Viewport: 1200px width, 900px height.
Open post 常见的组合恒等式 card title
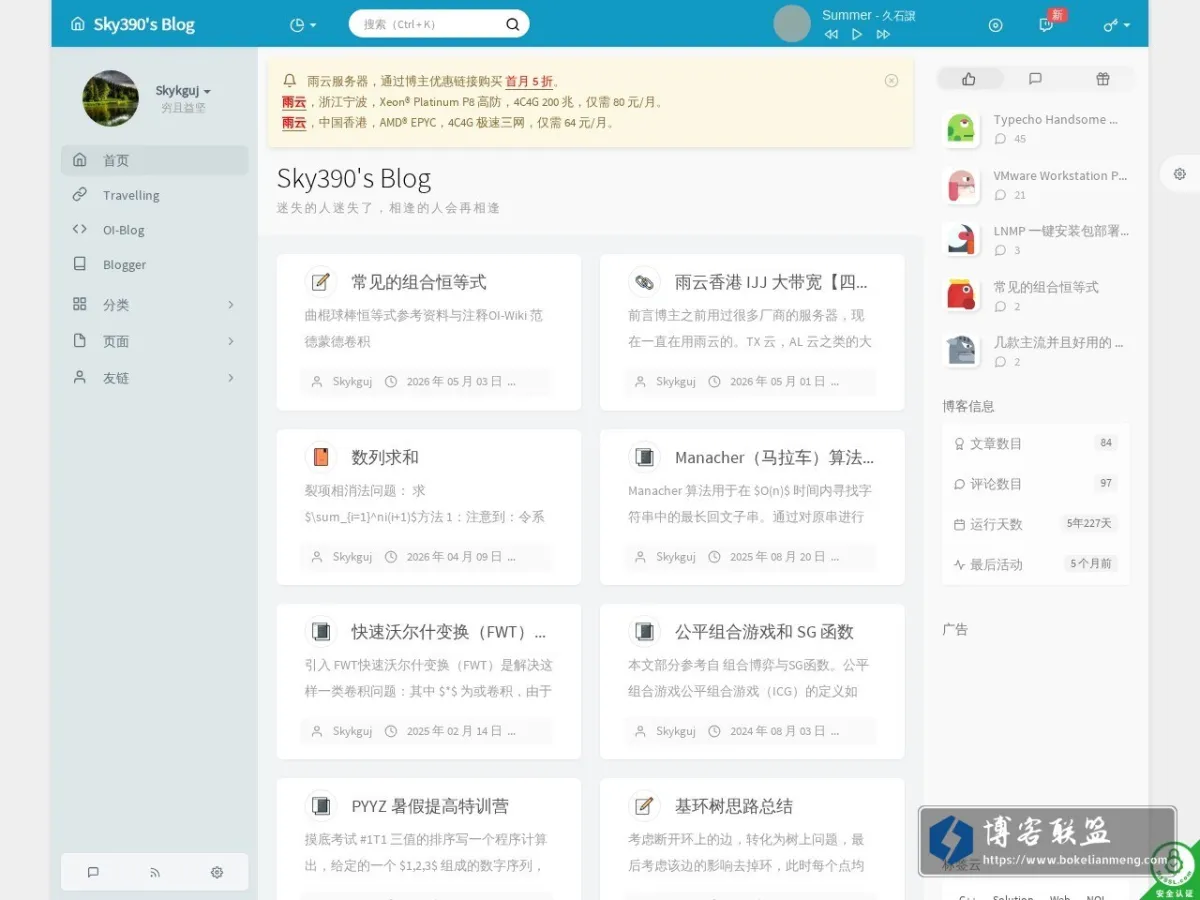click(419, 282)
